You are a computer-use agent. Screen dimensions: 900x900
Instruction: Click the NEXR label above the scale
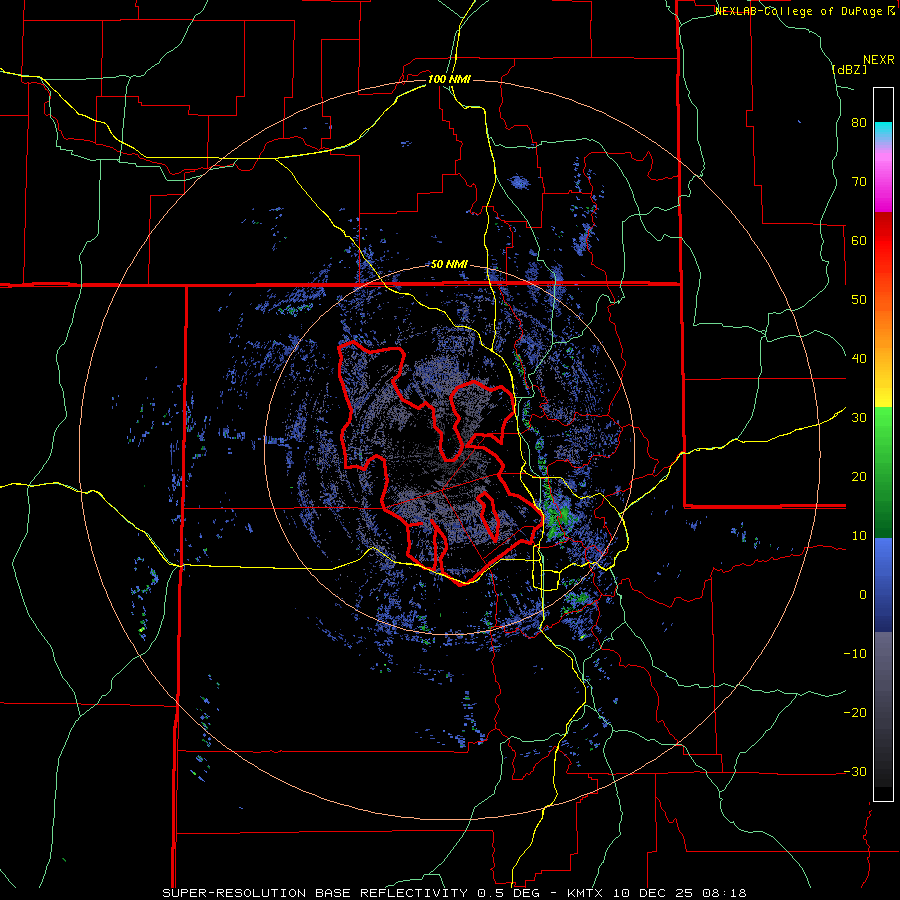[x=879, y=60]
